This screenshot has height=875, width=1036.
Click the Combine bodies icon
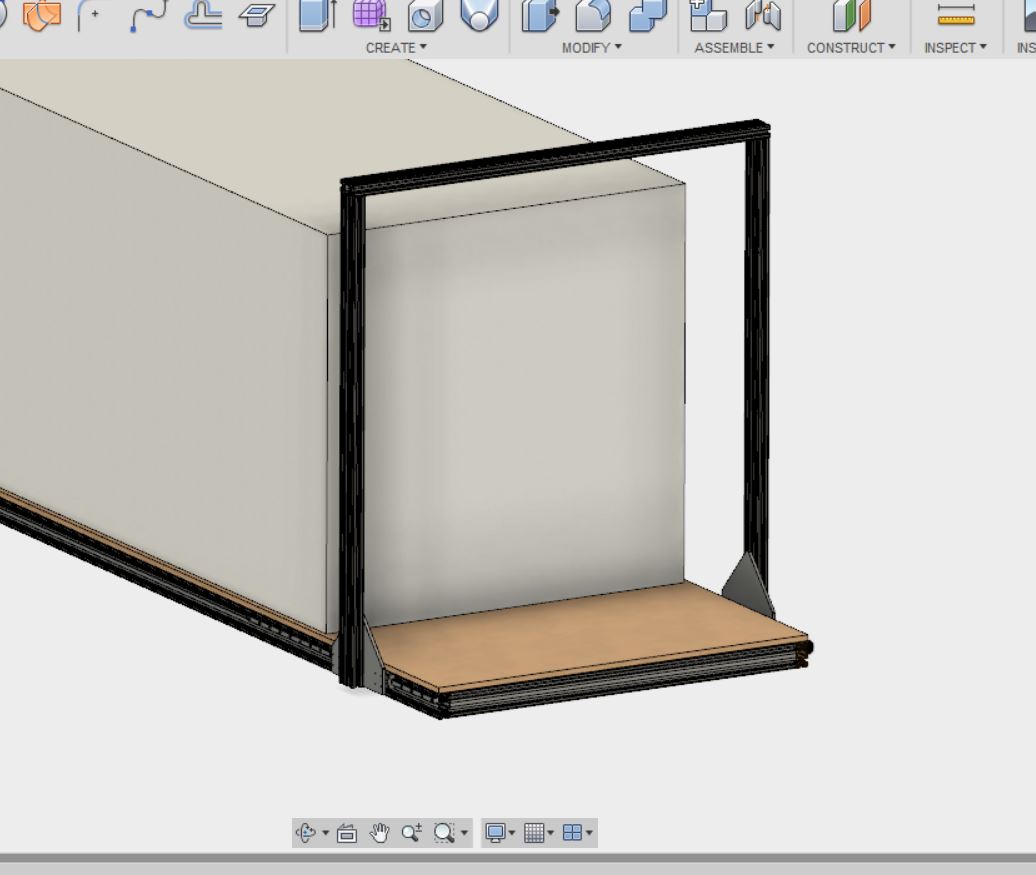coord(648,15)
